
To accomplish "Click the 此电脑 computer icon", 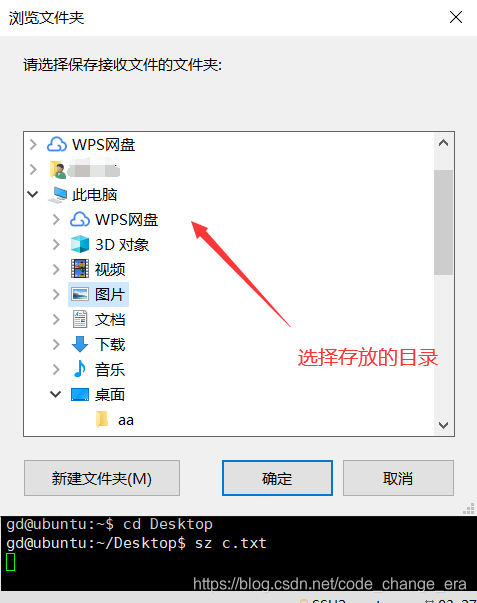I will point(58,195).
